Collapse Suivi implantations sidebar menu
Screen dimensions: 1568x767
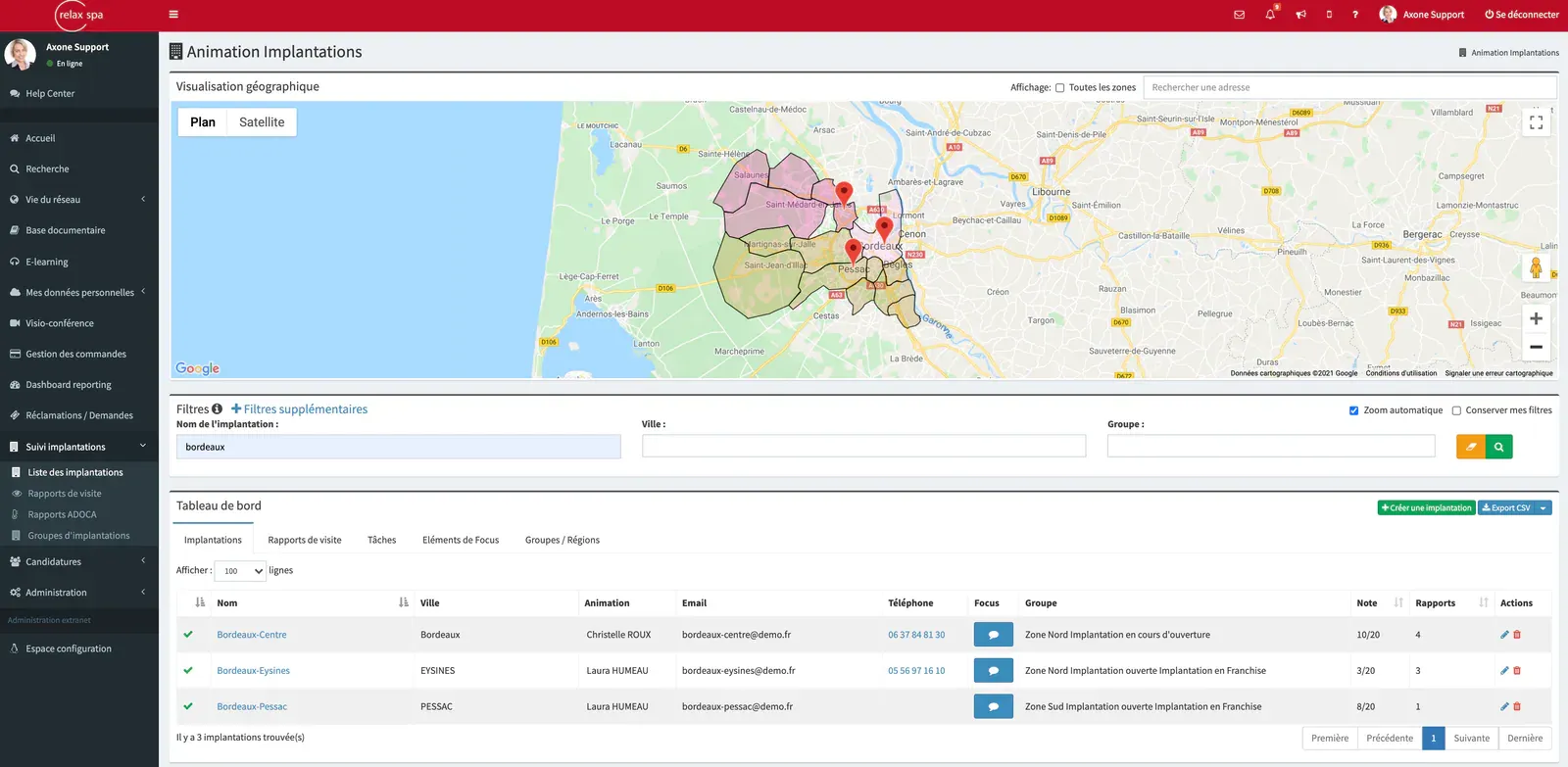(x=78, y=447)
